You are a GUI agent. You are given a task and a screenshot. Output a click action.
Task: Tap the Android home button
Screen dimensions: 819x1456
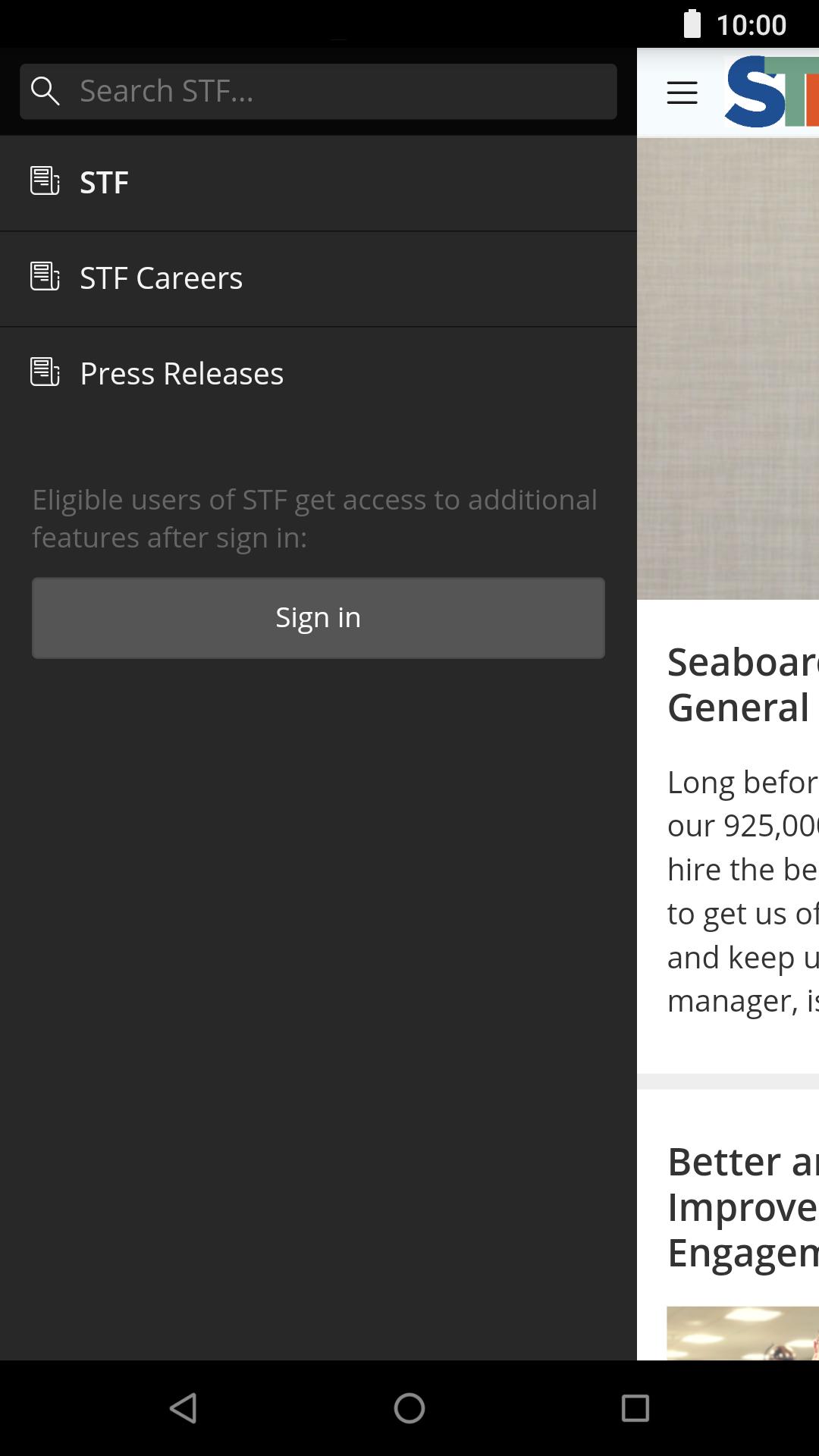[x=409, y=1408]
